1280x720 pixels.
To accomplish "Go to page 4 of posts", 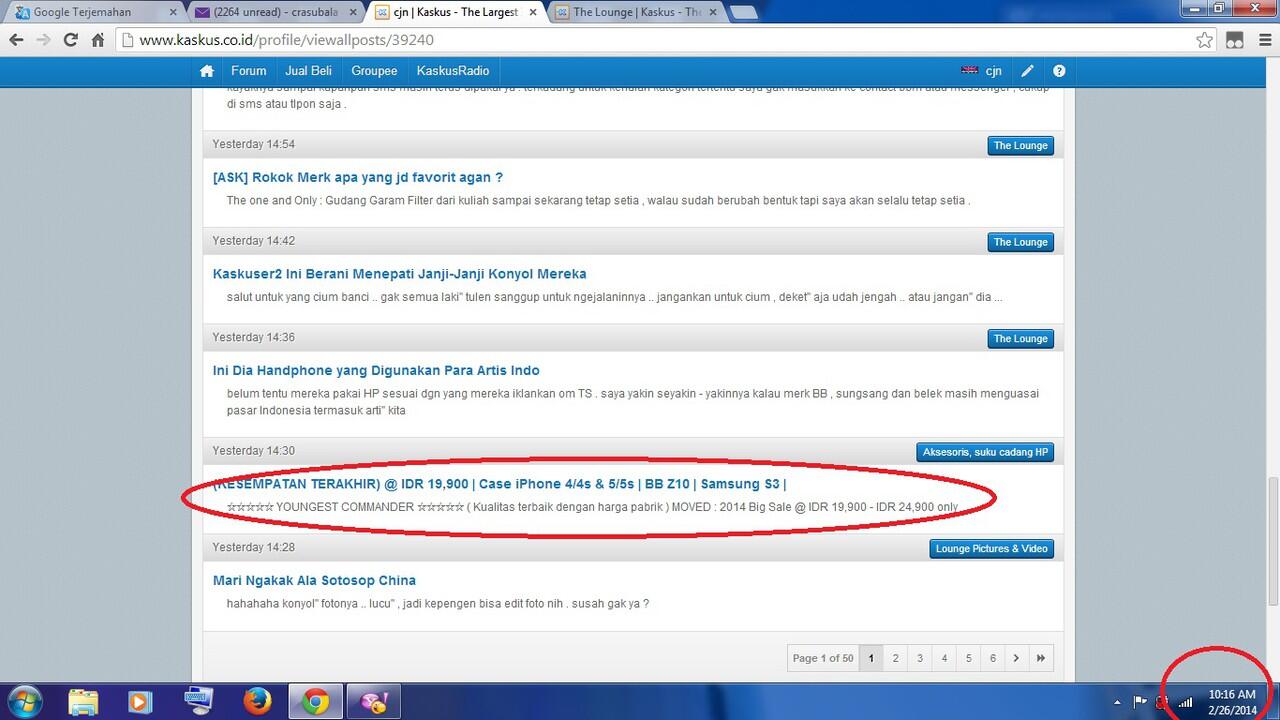I will coord(944,658).
